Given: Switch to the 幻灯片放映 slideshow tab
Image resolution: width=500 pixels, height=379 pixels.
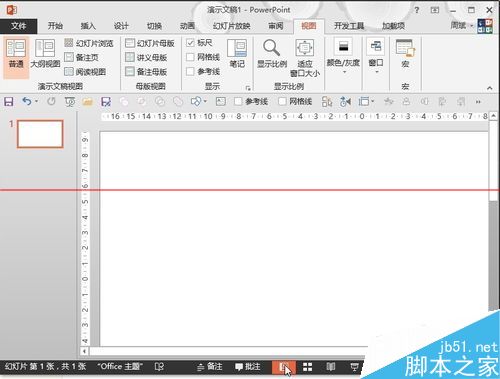Looking at the screenshot, I should click(x=232, y=26).
